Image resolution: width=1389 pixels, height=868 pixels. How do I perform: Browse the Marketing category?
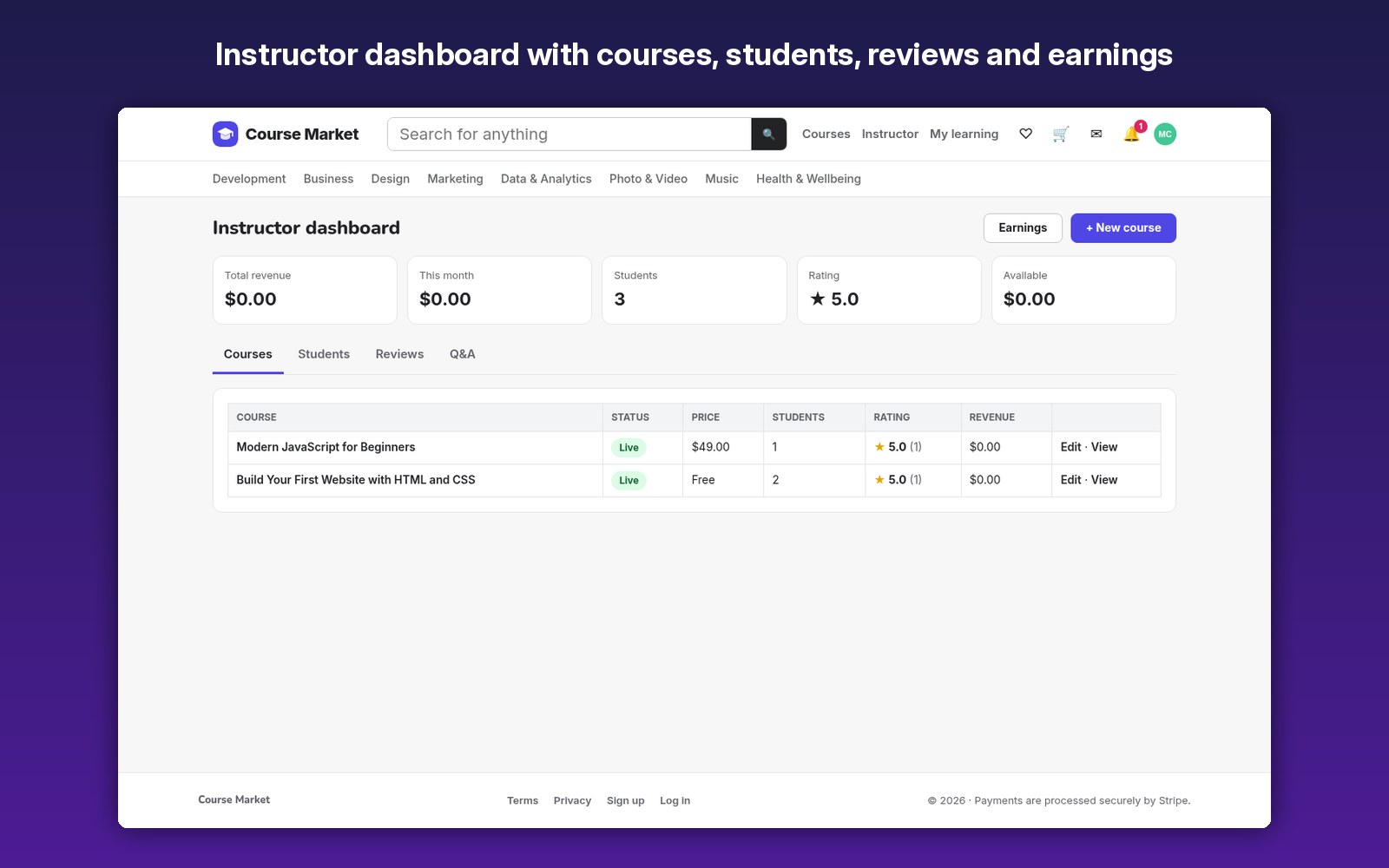click(x=455, y=179)
